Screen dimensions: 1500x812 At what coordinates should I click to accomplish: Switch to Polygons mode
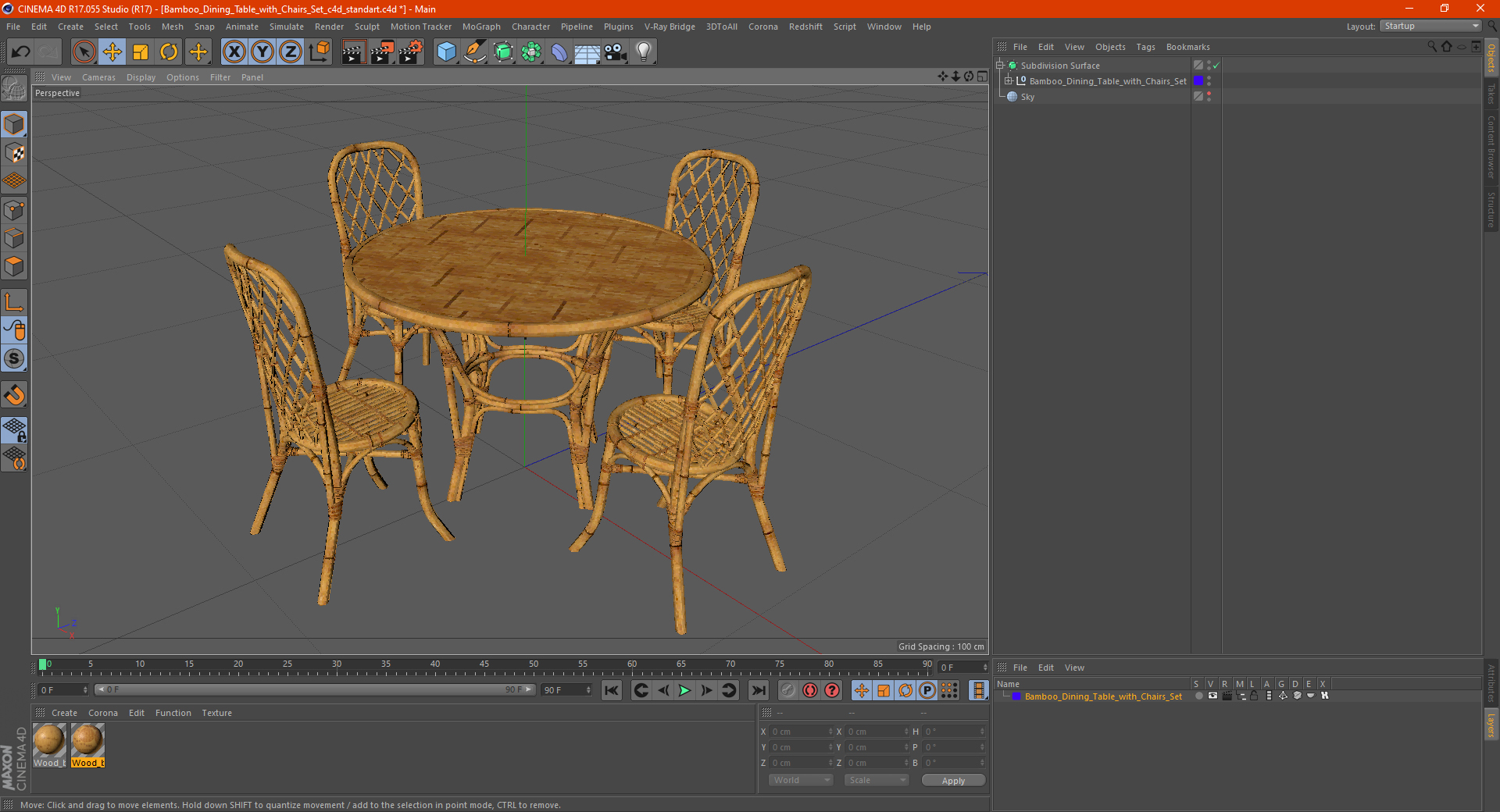click(15, 266)
